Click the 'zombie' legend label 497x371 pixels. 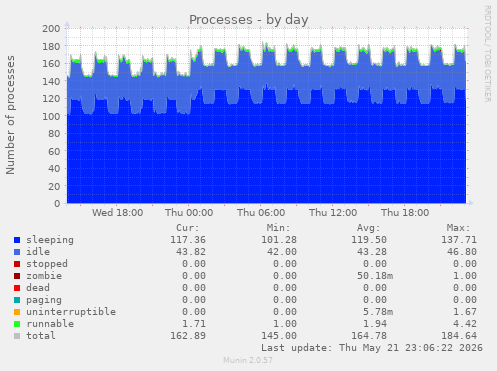(x=44, y=276)
